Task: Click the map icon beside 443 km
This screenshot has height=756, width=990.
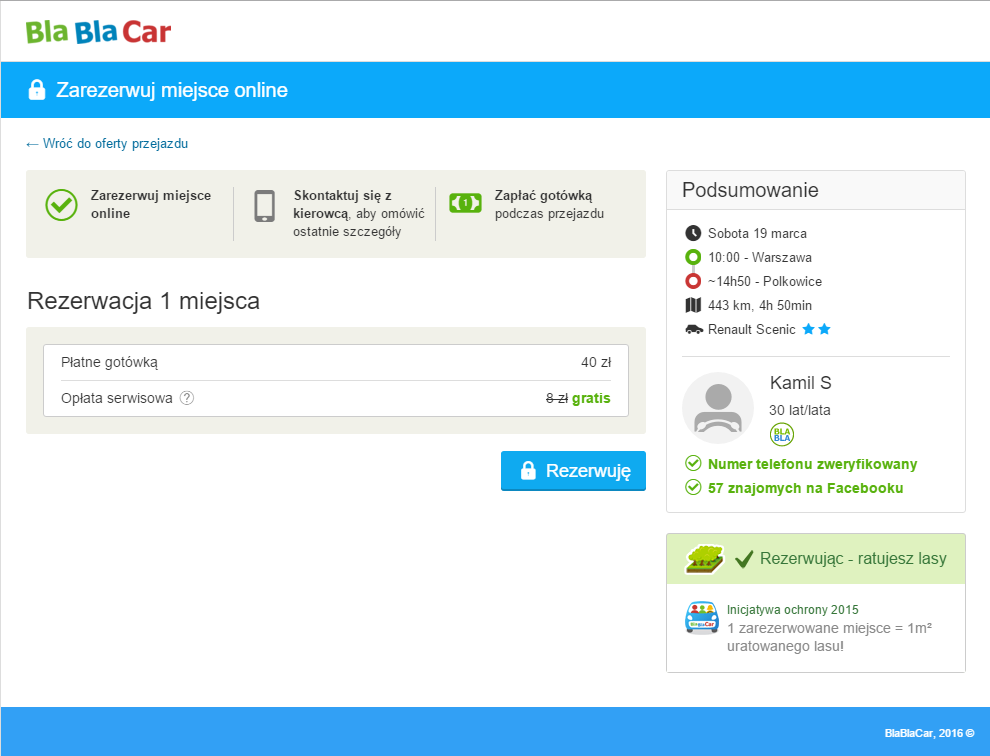Action: click(693, 305)
